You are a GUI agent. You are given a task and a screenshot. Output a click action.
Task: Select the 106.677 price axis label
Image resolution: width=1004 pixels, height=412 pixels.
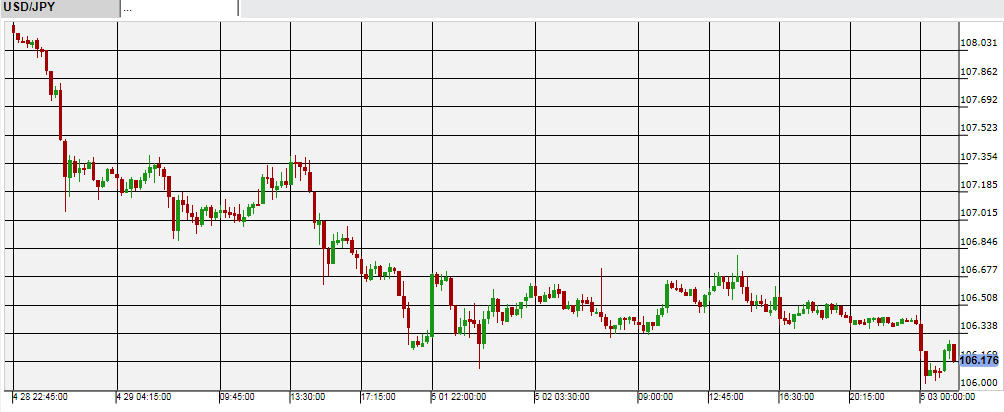click(979, 270)
